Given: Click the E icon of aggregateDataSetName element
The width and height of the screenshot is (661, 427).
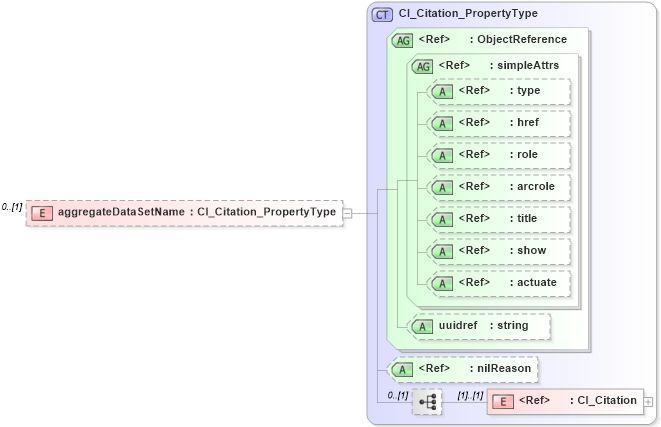Looking at the screenshot, I should pos(42,213).
